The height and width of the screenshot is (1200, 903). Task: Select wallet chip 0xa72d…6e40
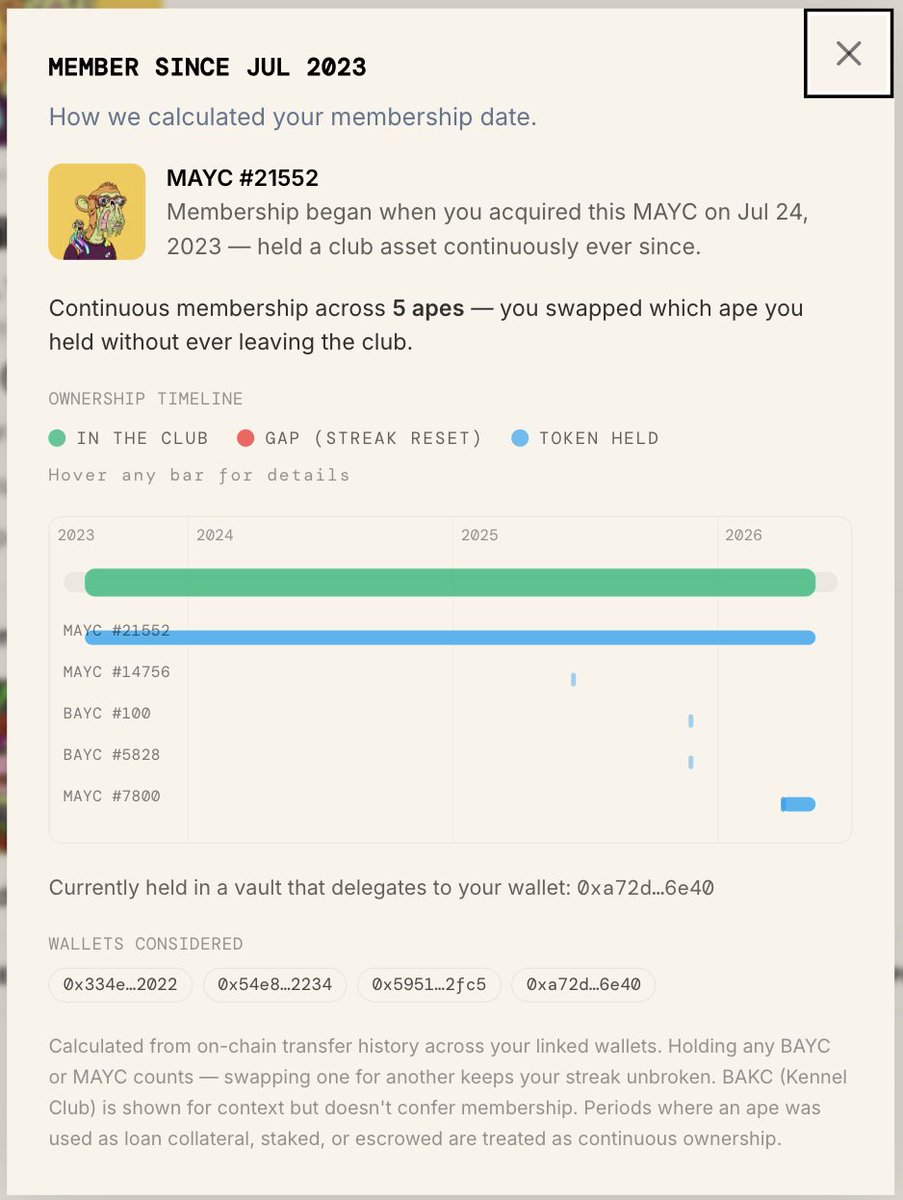(x=583, y=985)
